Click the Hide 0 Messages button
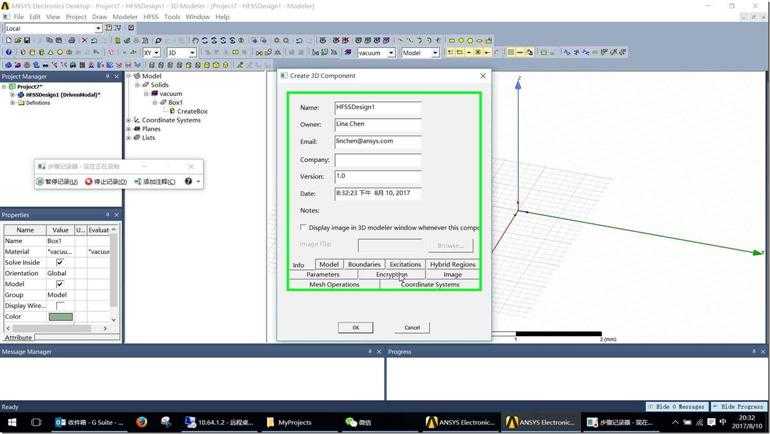Screen dimensions: 770x434 click(677, 407)
